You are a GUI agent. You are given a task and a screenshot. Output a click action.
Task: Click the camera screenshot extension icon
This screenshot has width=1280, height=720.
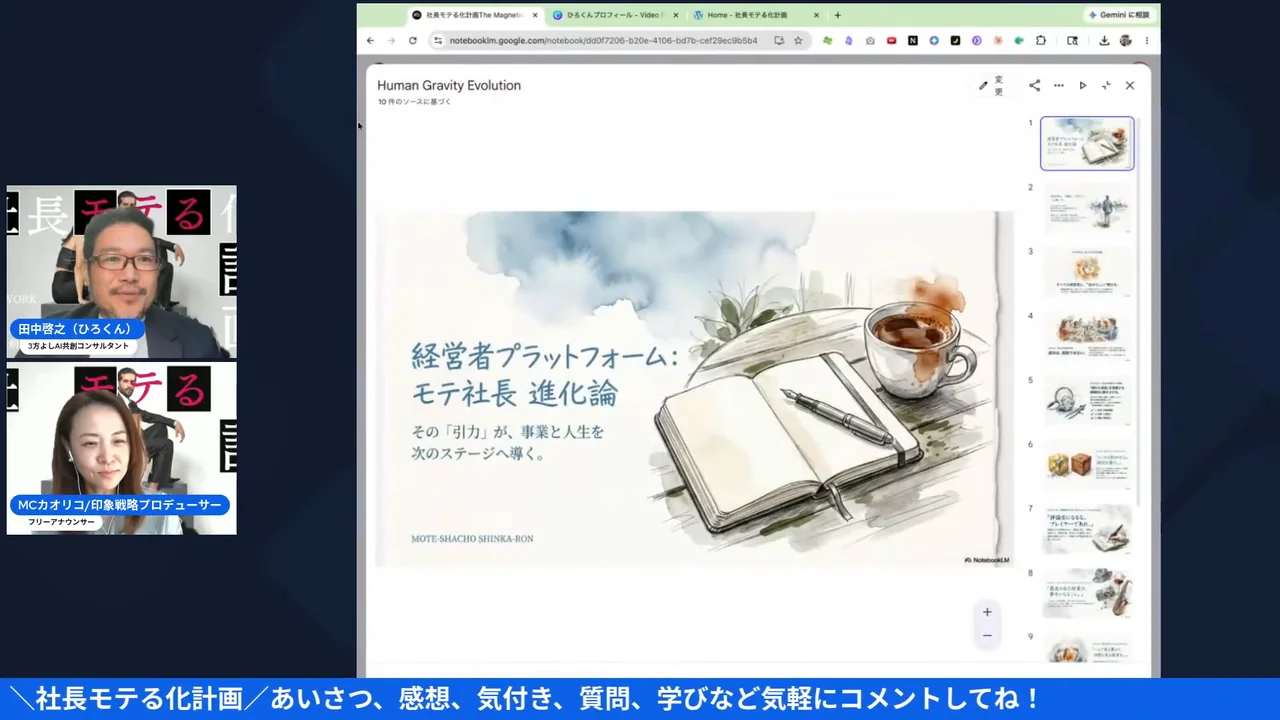point(870,41)
